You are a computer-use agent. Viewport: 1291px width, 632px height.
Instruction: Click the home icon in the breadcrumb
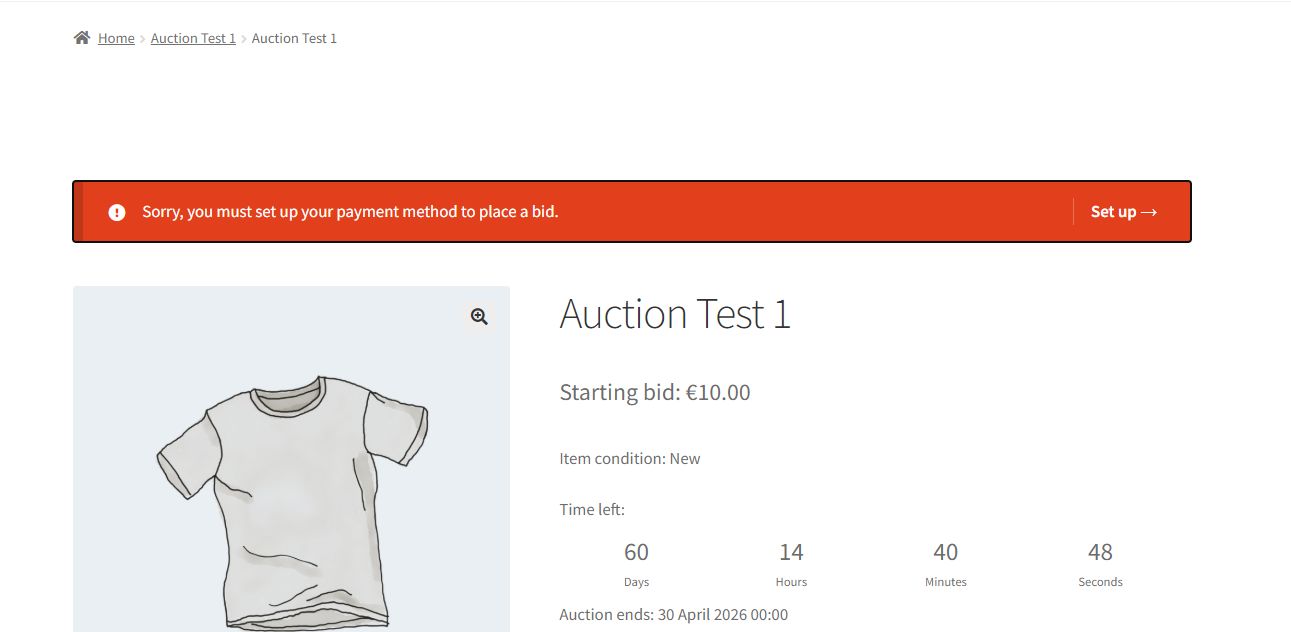pos(82,38)
